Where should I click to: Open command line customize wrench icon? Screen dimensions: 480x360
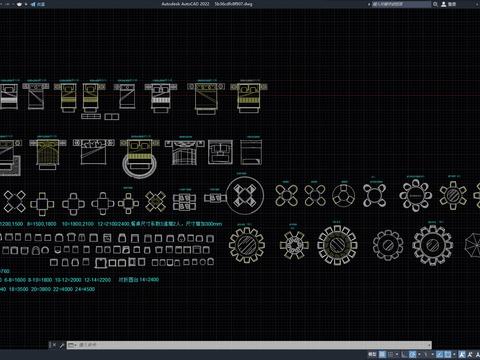(62, 345)
